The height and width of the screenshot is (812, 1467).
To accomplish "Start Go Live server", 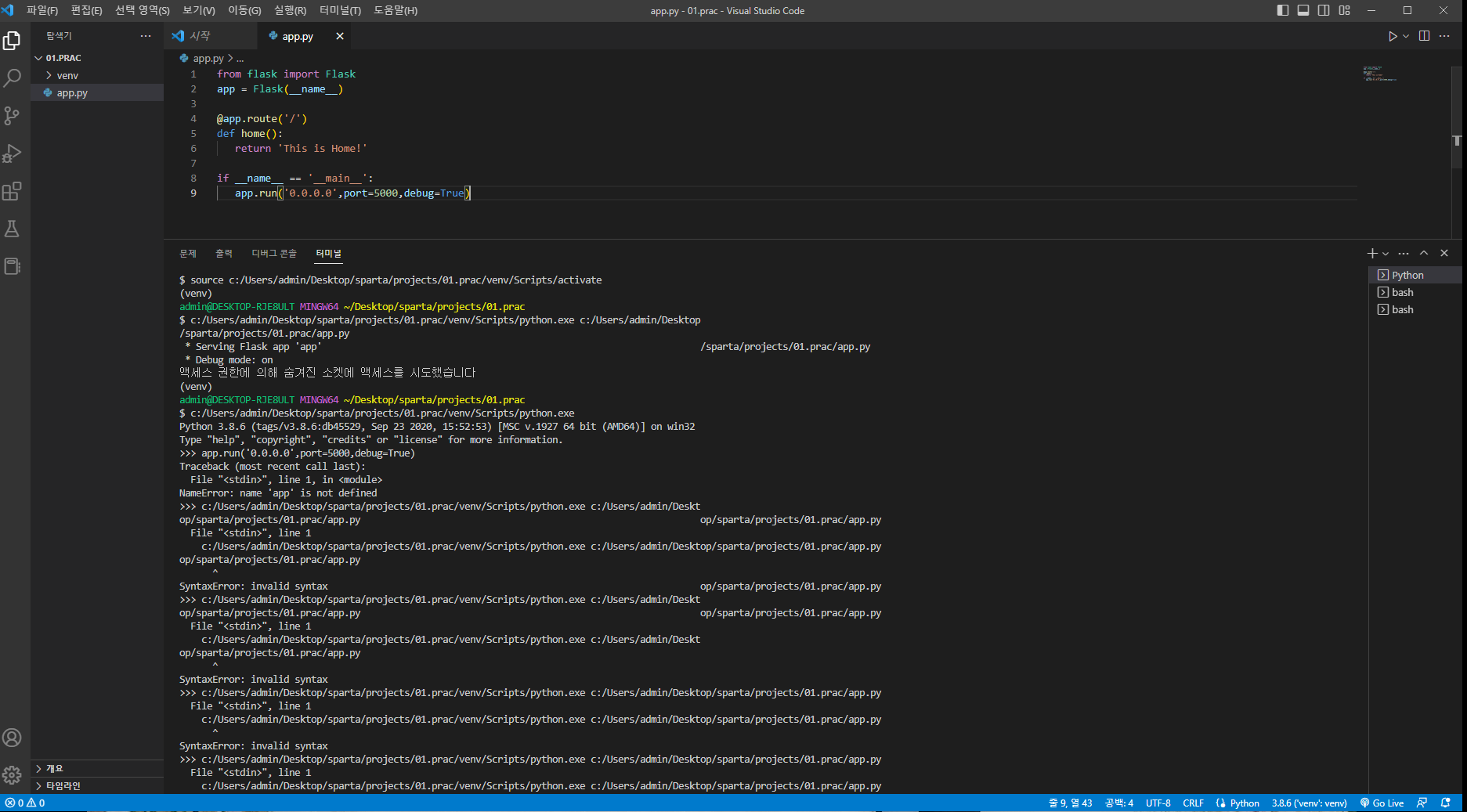I will point(1382,803).
